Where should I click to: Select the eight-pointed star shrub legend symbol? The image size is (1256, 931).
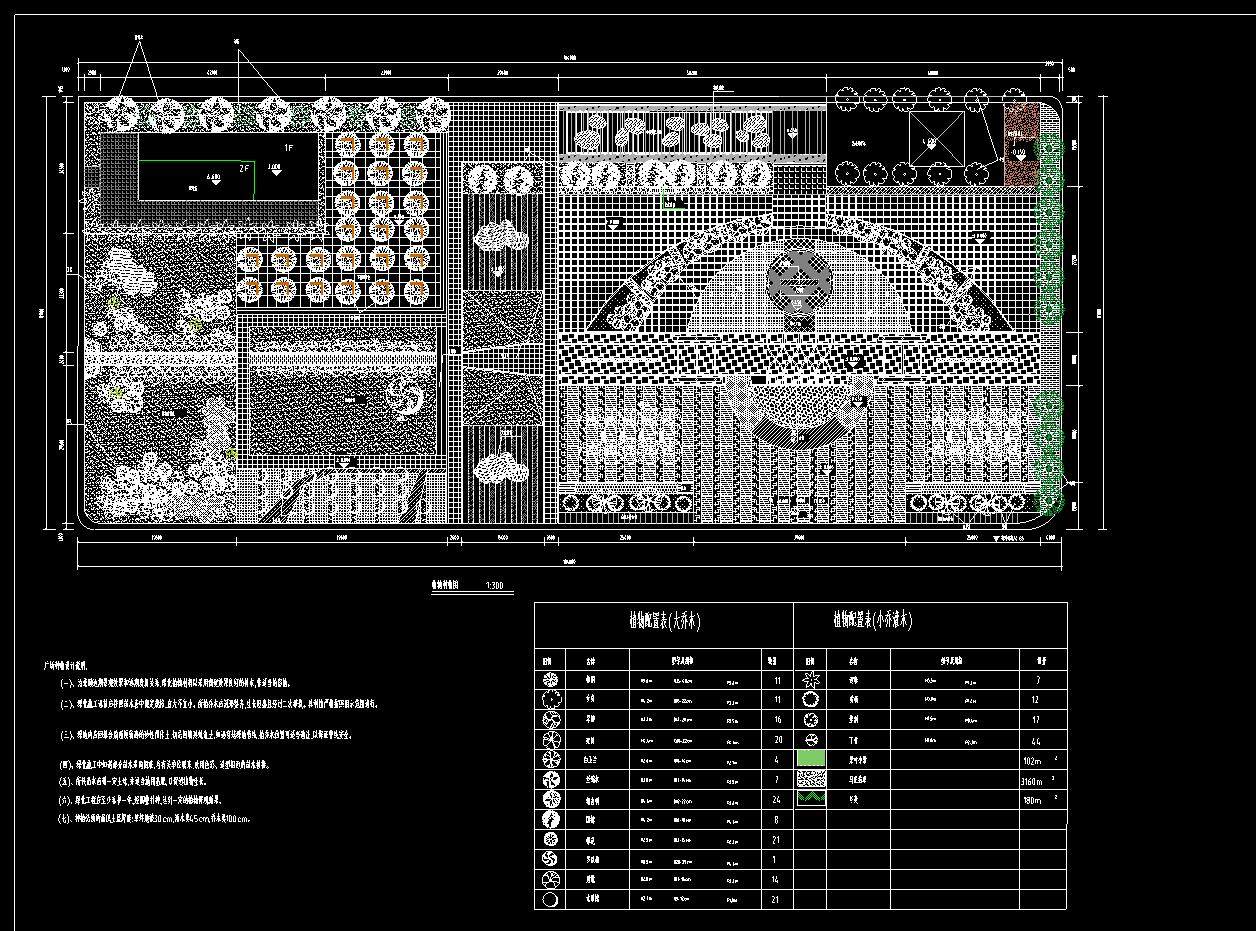(810, 680)
